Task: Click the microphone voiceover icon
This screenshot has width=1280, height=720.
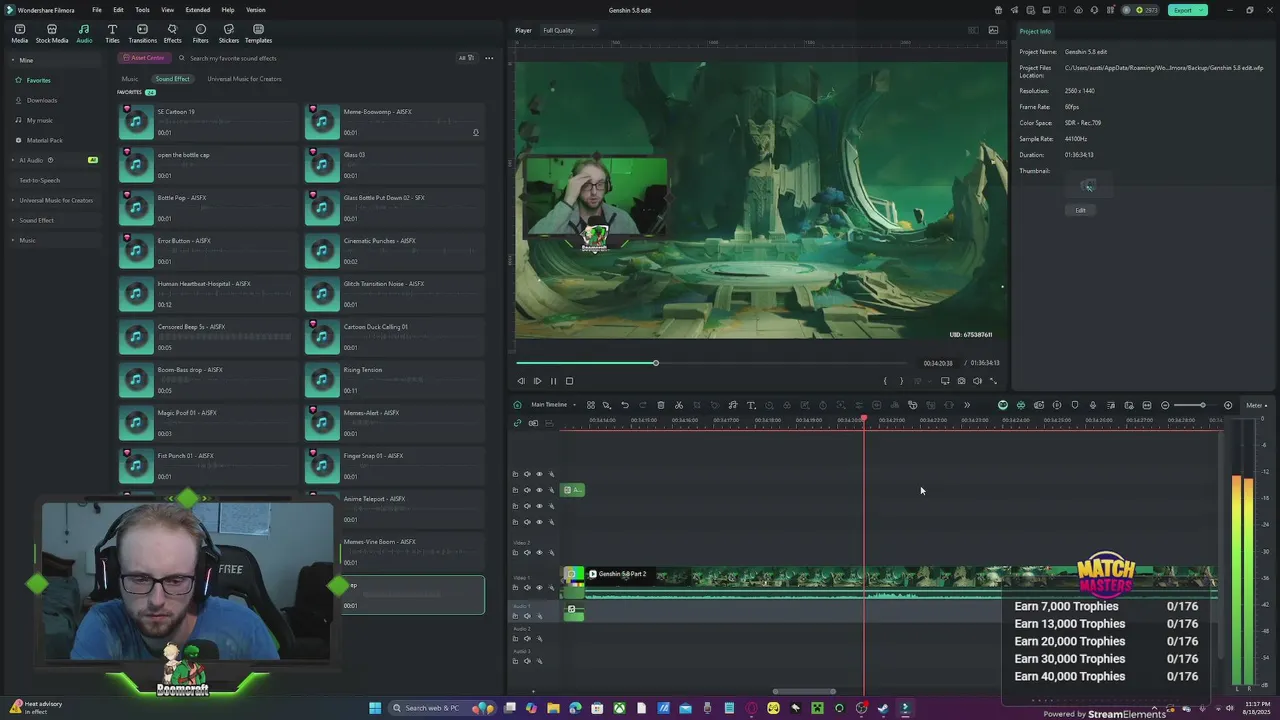Action: point(1093,405)
